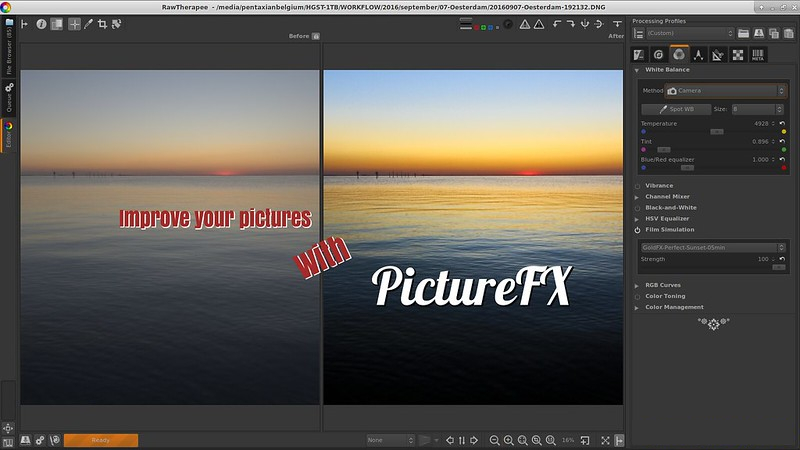
Task: Lock the Before view with lock icon
Action: click(x=316, y=36)
